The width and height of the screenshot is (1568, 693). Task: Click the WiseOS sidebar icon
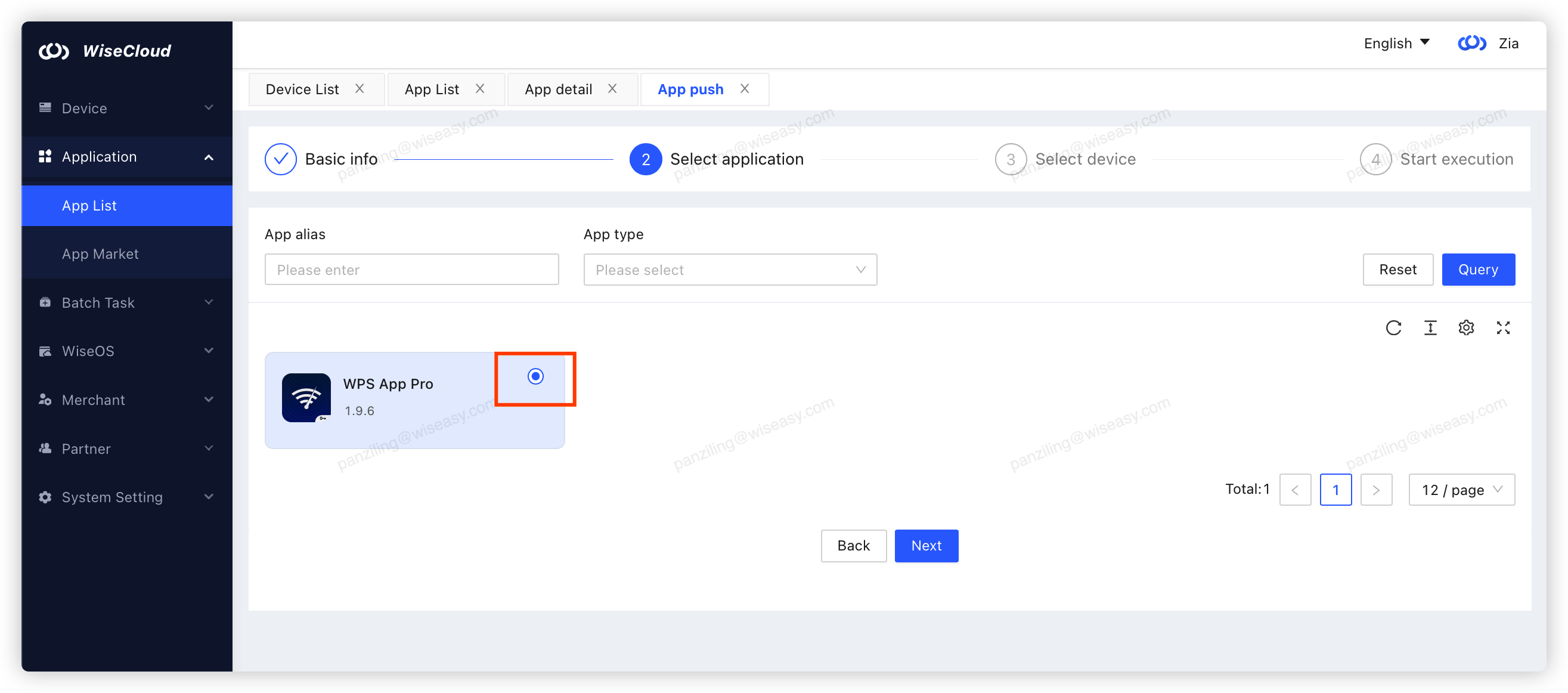click(x=45, y=351)
